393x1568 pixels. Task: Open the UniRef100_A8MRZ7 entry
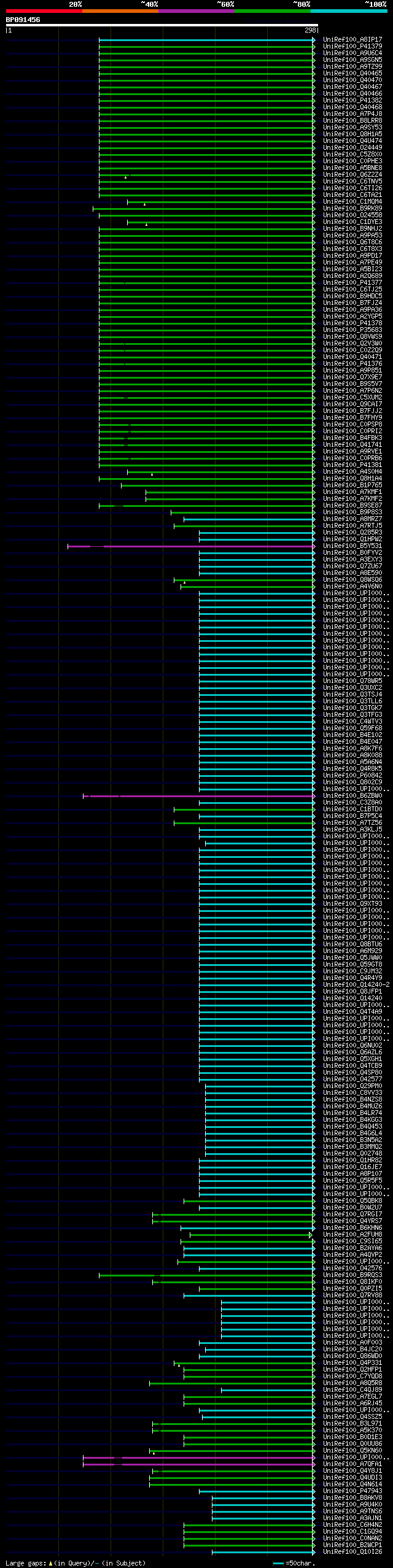(352, 519)
